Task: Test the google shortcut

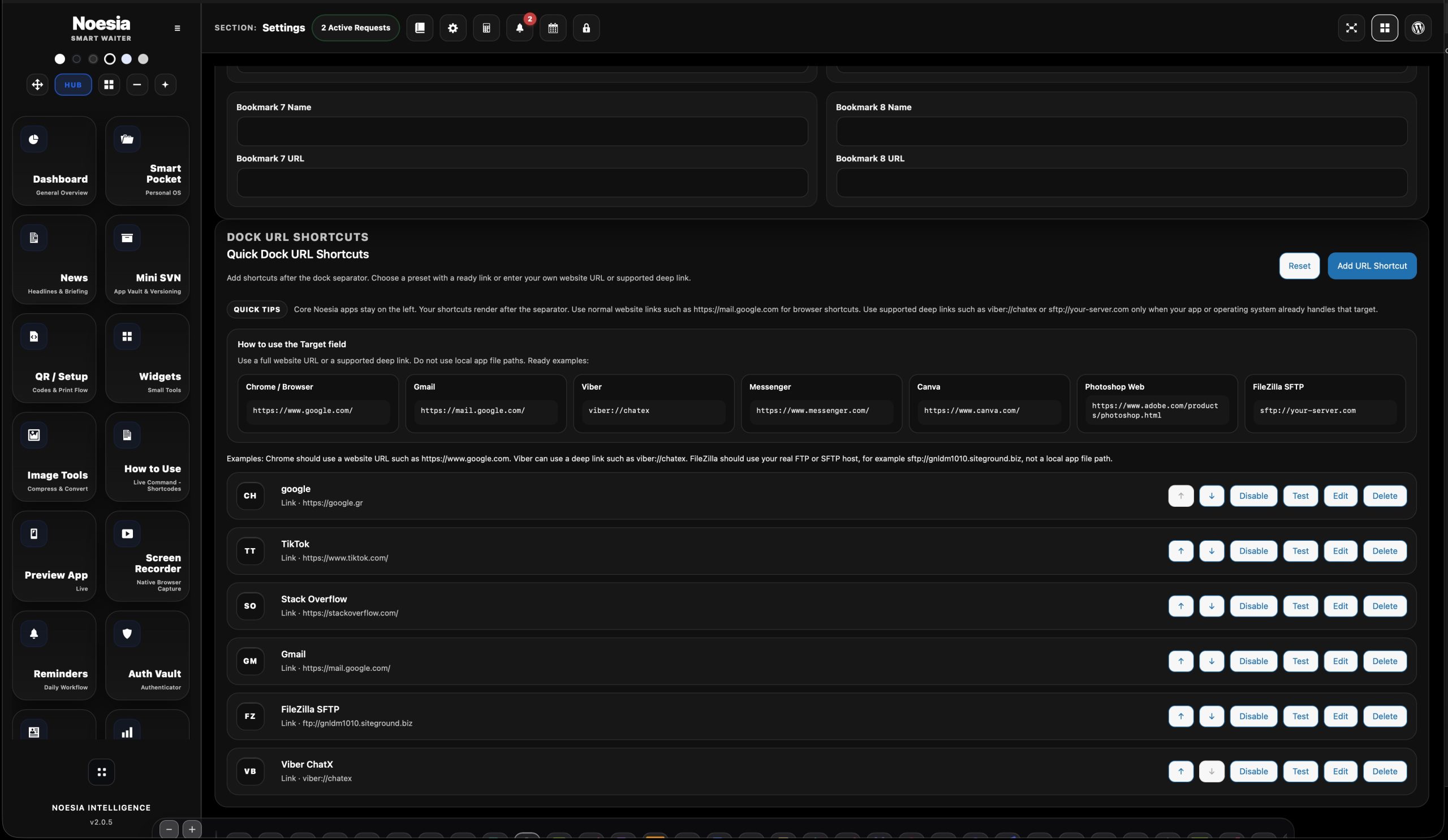Action: tap(1300, 496)
